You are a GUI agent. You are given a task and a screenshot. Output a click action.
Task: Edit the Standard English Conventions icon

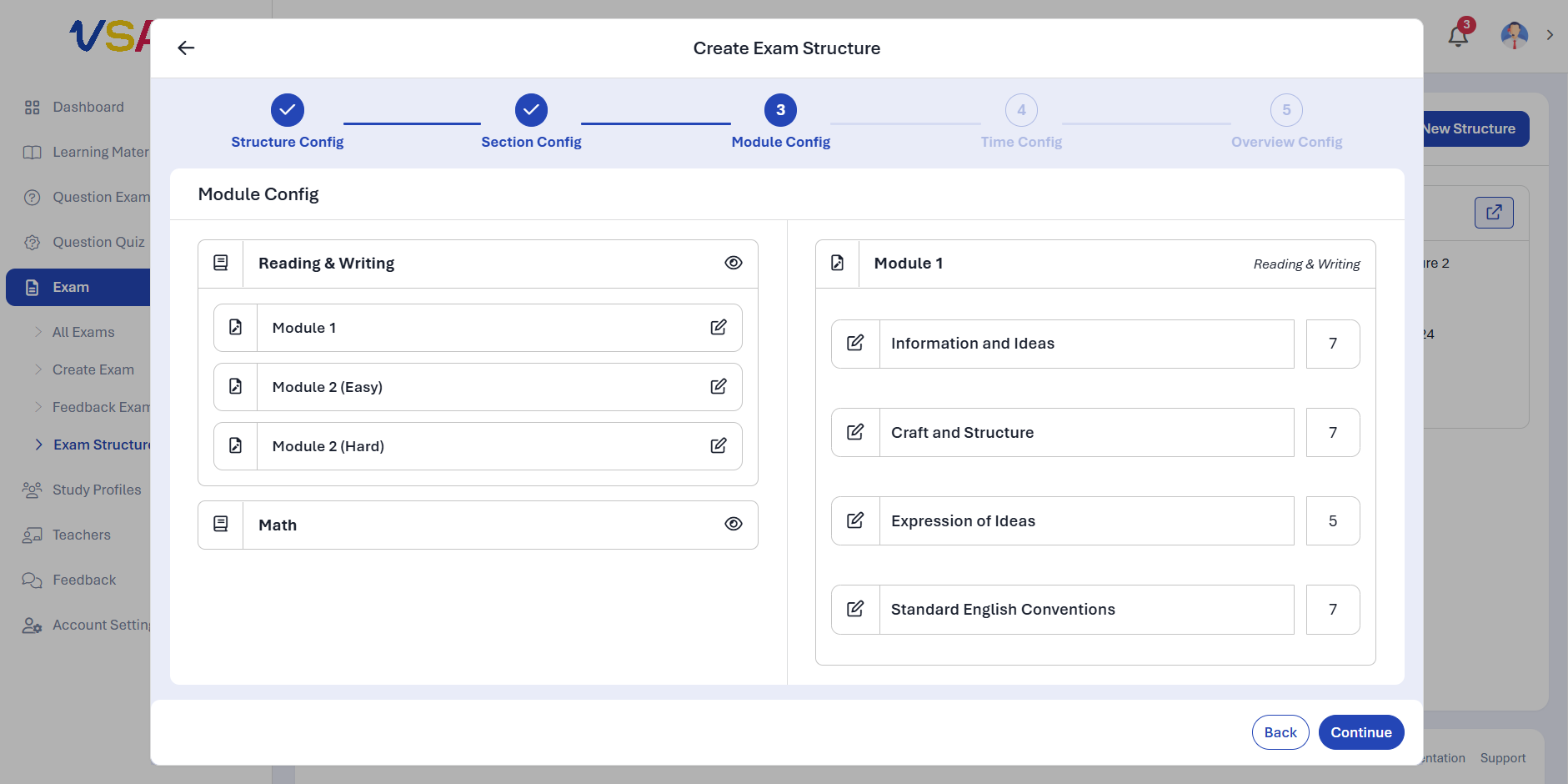855,609
